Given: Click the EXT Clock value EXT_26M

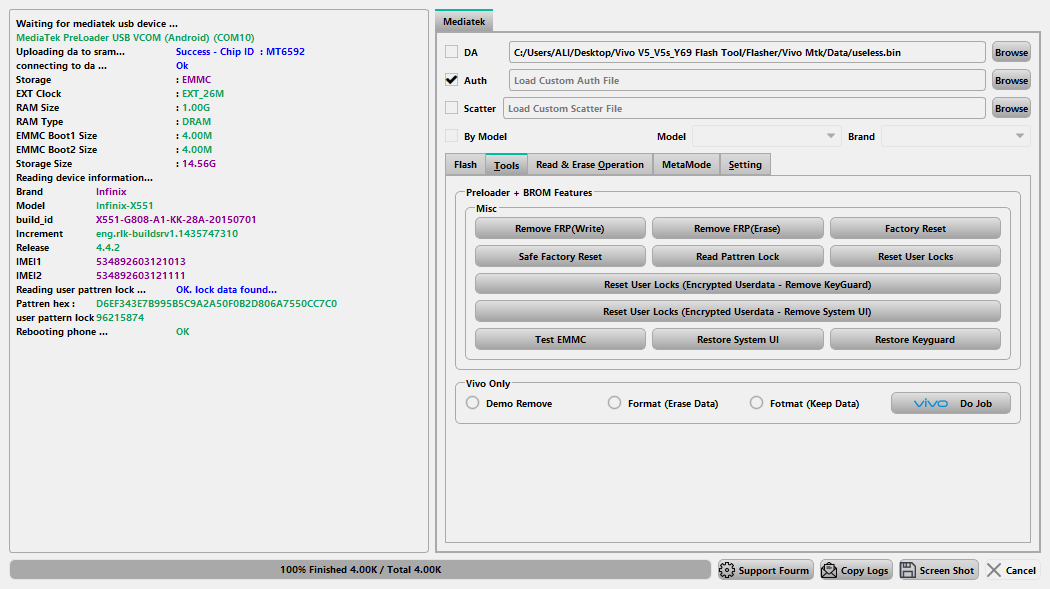Looking at the screenshot, I should tap(203, 94).
